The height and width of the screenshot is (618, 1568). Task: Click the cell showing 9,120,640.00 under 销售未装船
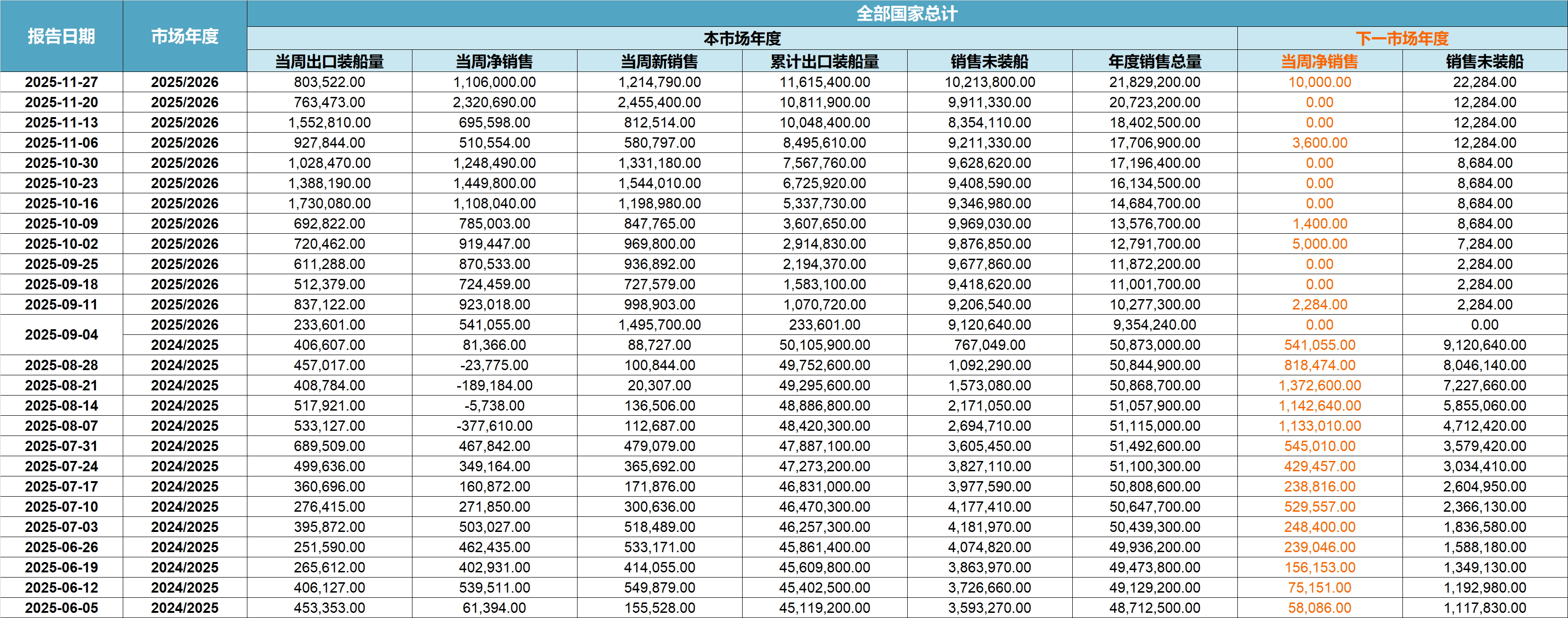pyautogui.click(x=989, y=325)
